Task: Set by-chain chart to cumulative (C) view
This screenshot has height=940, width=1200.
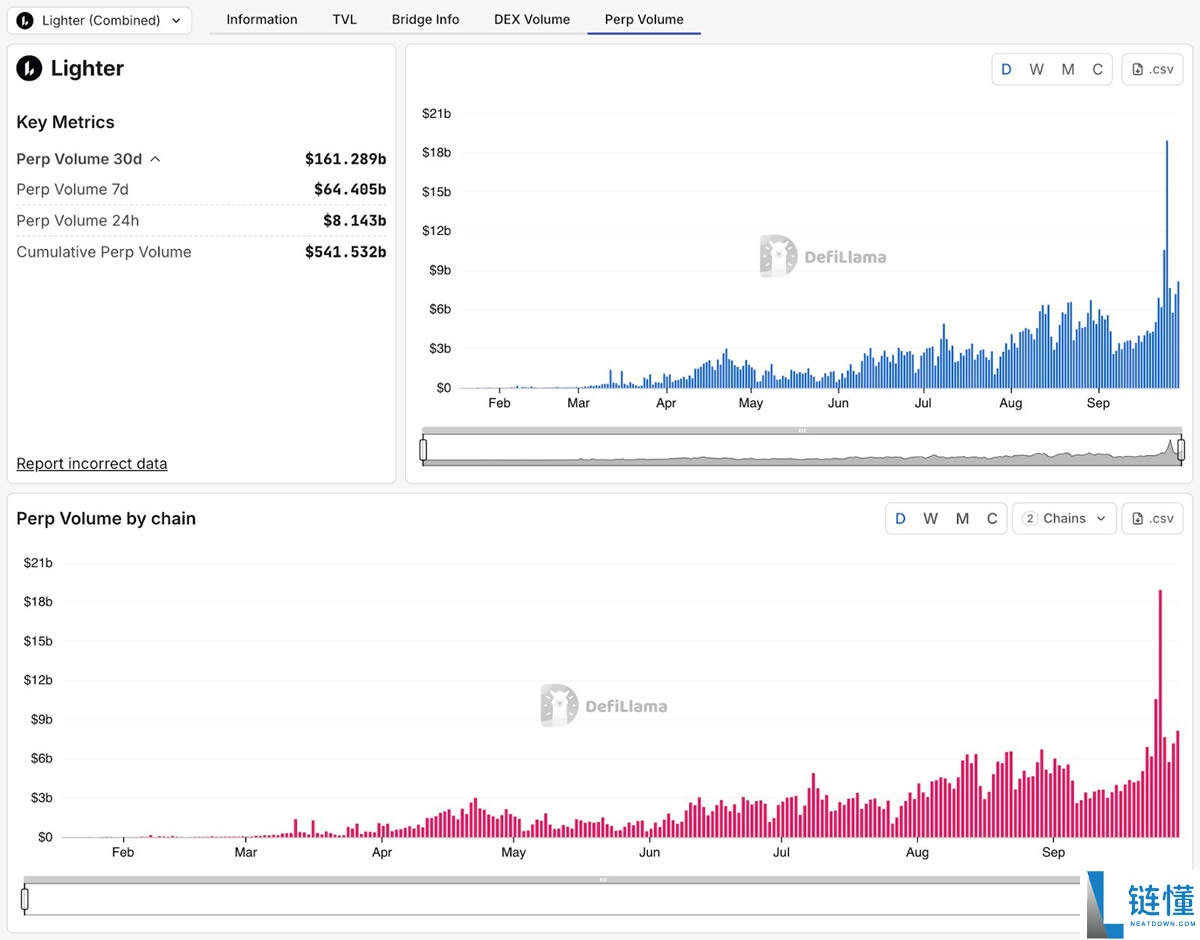Action: point(992,519)
